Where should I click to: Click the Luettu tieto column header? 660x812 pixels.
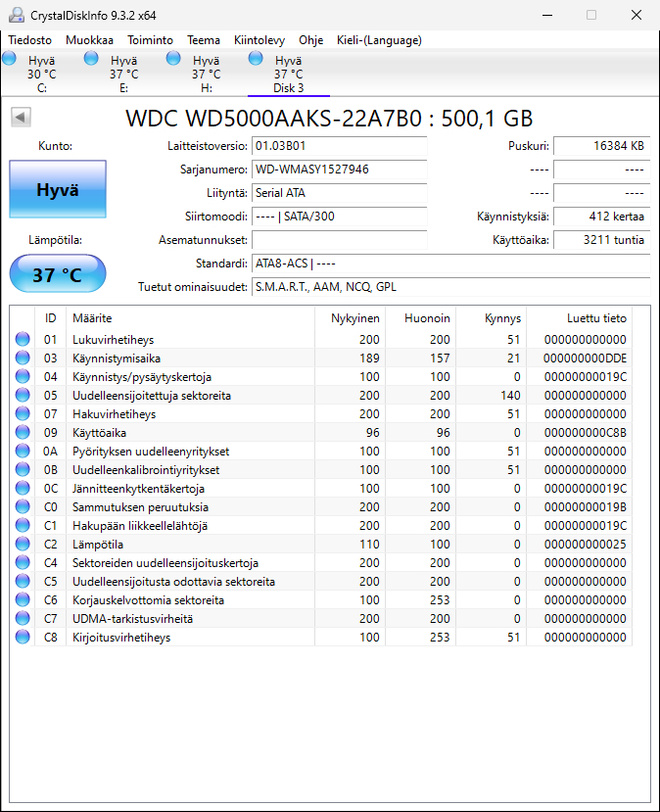(x=579, y=318)
